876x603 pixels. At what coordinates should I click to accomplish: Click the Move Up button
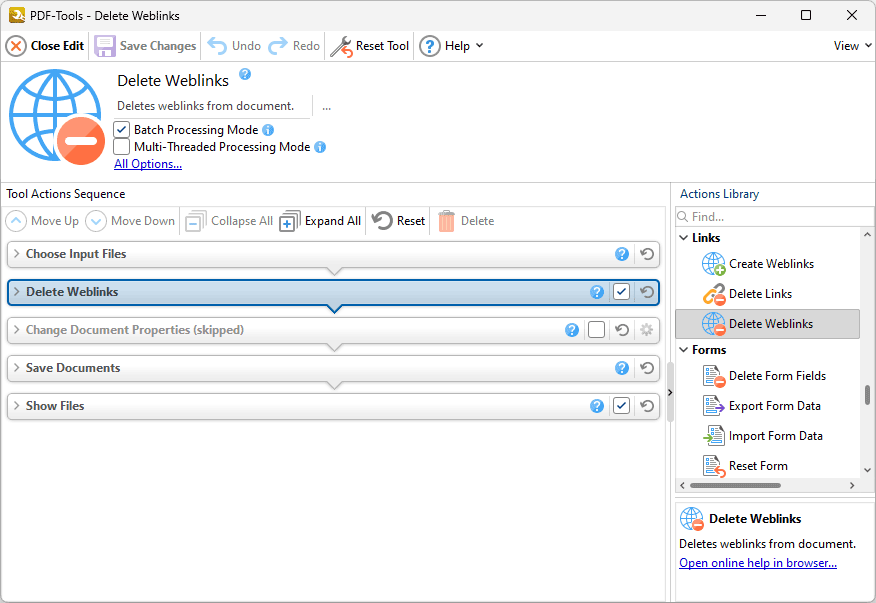(x=42, y=221)
